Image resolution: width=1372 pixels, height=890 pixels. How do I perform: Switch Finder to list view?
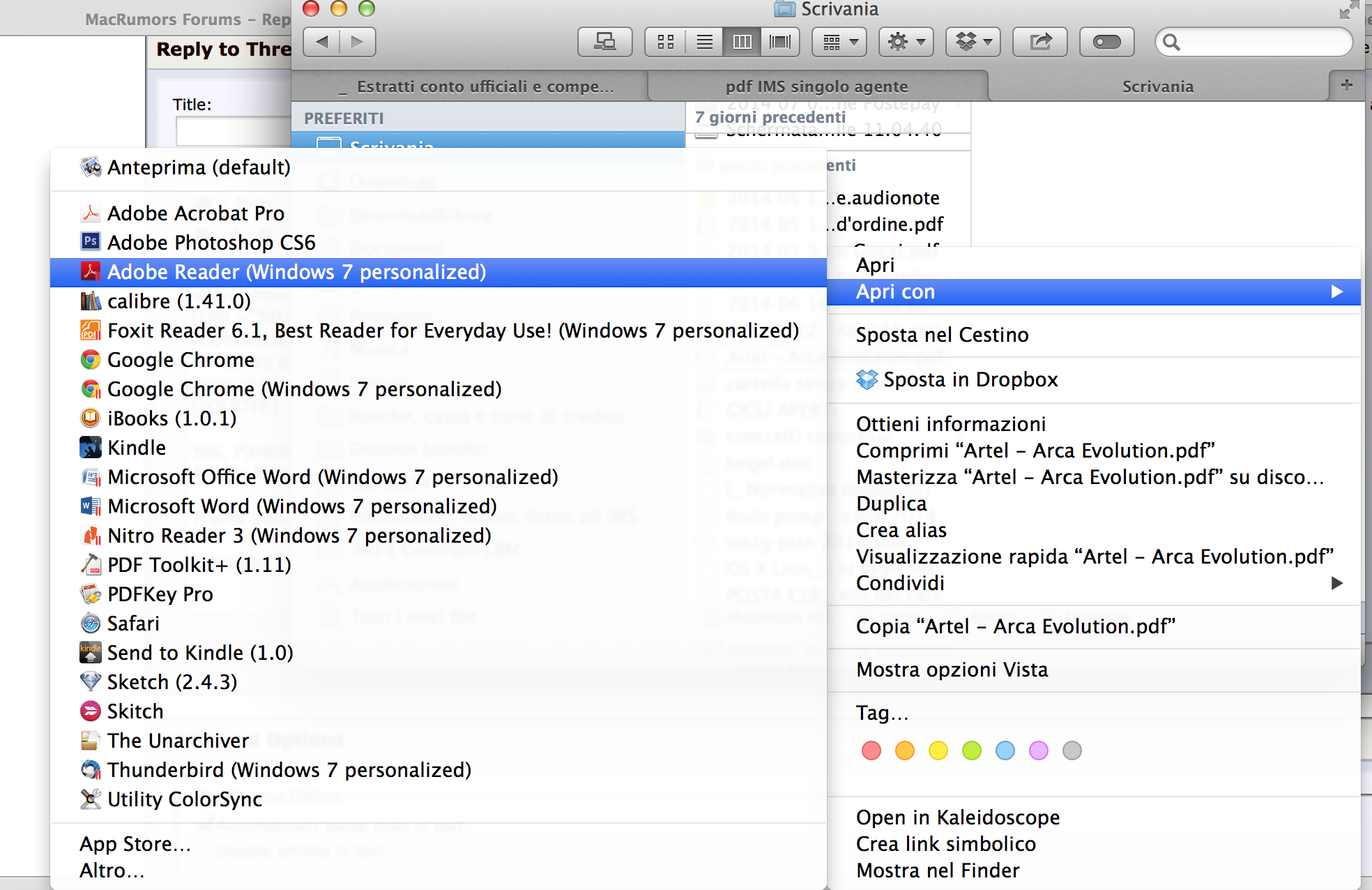point(705,42)
